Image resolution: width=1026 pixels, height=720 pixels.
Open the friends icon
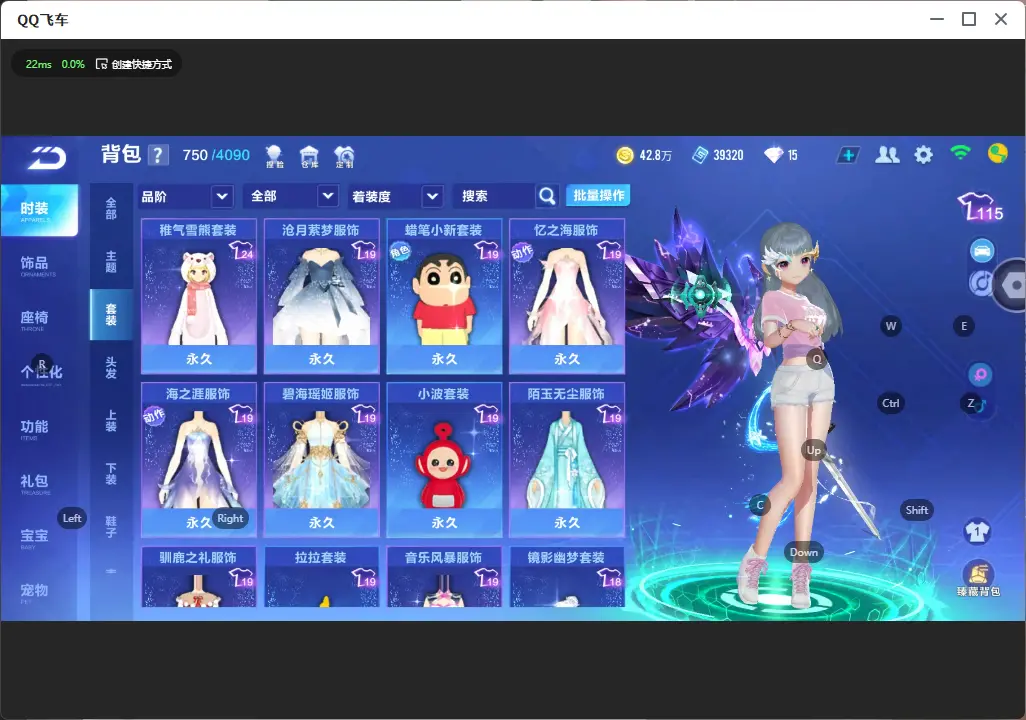(887, 155)
